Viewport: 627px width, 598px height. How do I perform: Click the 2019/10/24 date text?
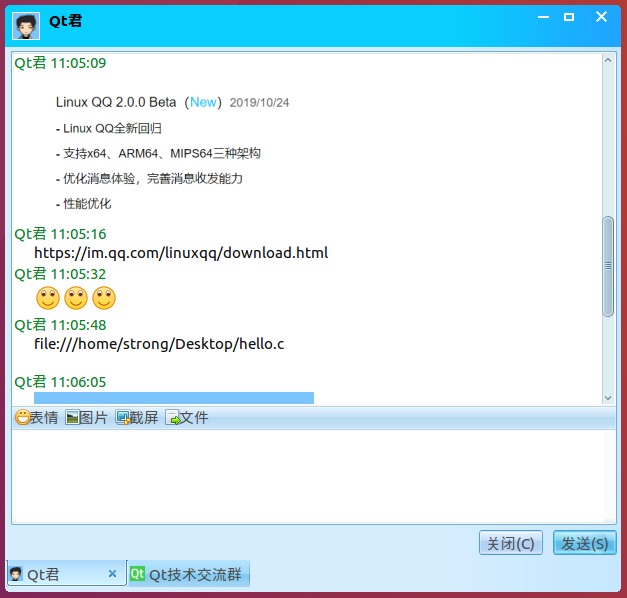click(259, 103)
